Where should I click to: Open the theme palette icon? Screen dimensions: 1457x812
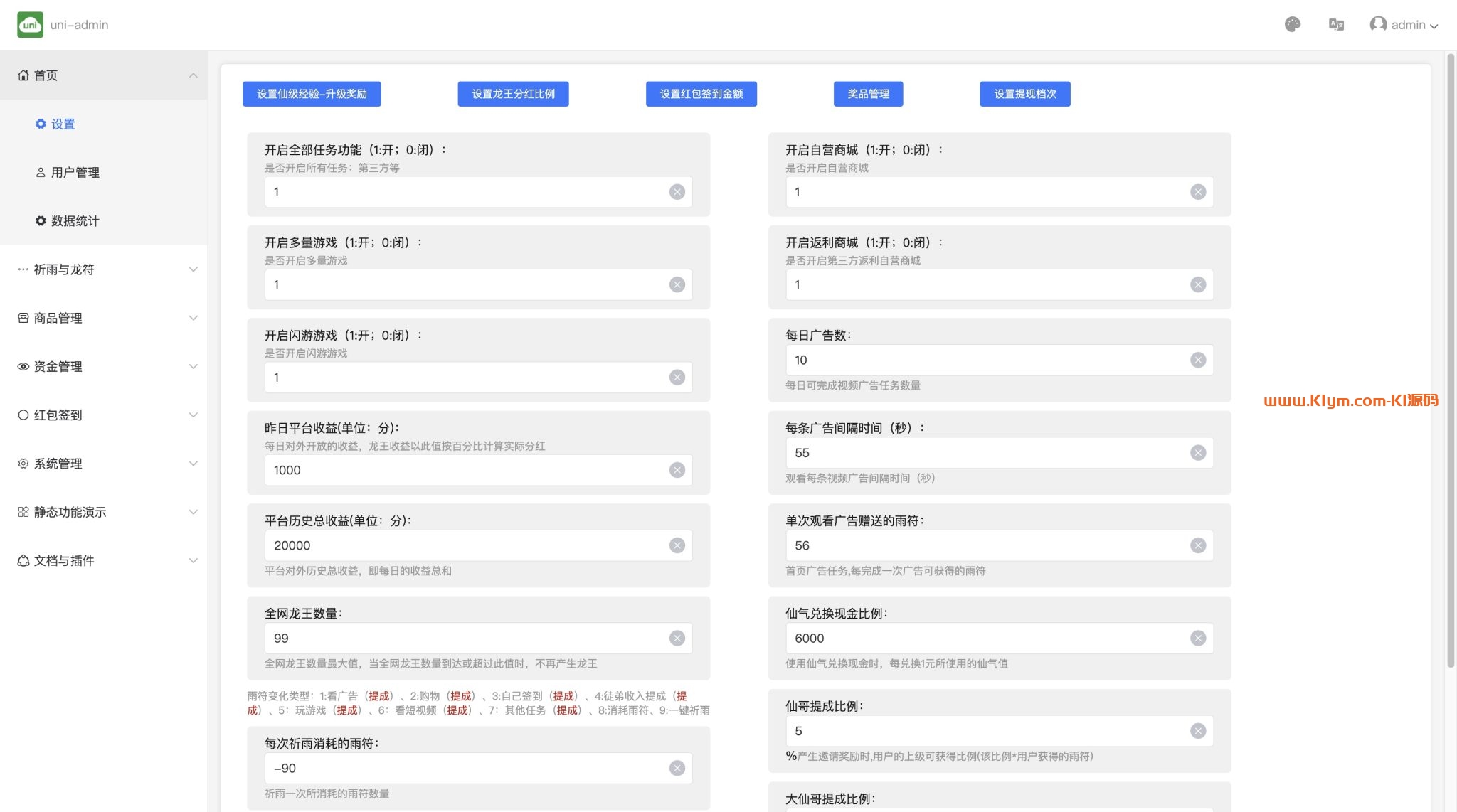tap(1293, 25)
